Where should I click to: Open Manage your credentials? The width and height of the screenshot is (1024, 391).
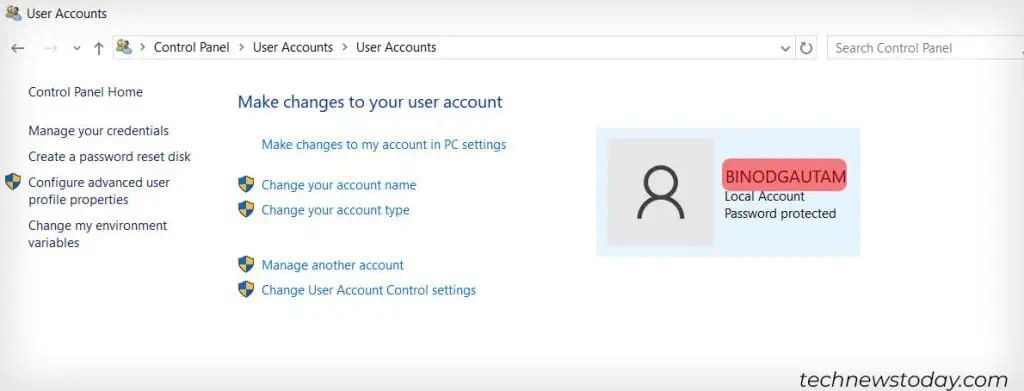[x=99, y=131]
